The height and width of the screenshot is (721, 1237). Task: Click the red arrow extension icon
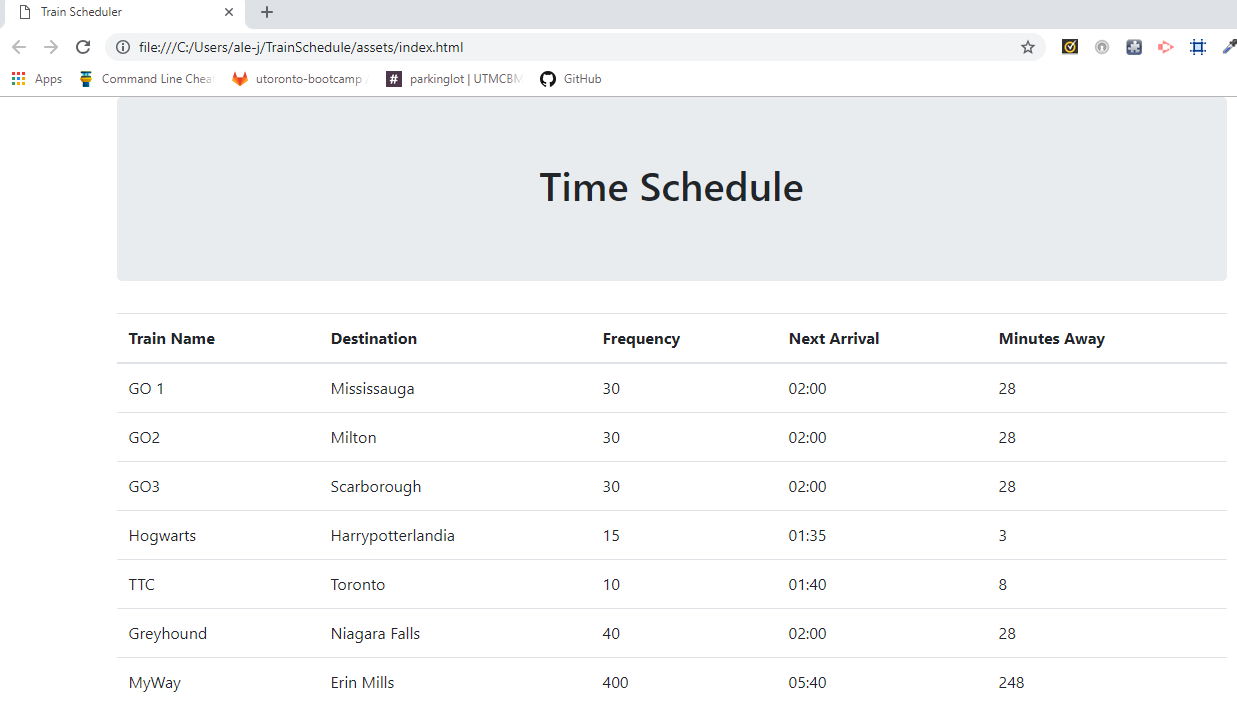tap(1165, 47)
